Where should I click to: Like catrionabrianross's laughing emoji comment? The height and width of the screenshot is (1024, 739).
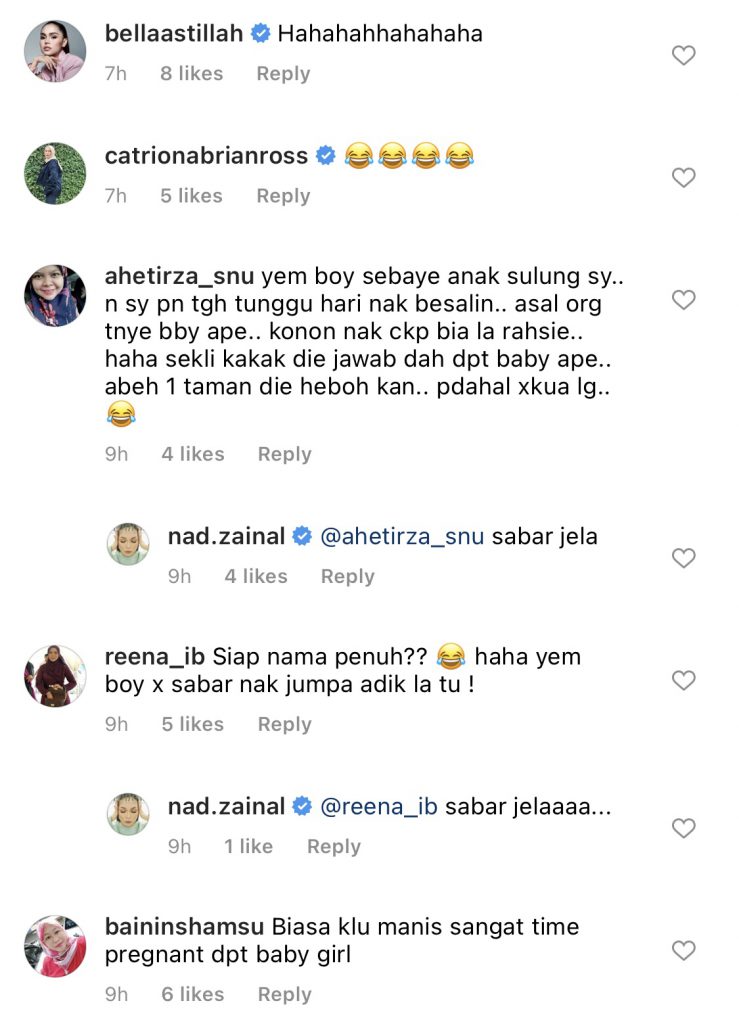[x=683, y=178]
